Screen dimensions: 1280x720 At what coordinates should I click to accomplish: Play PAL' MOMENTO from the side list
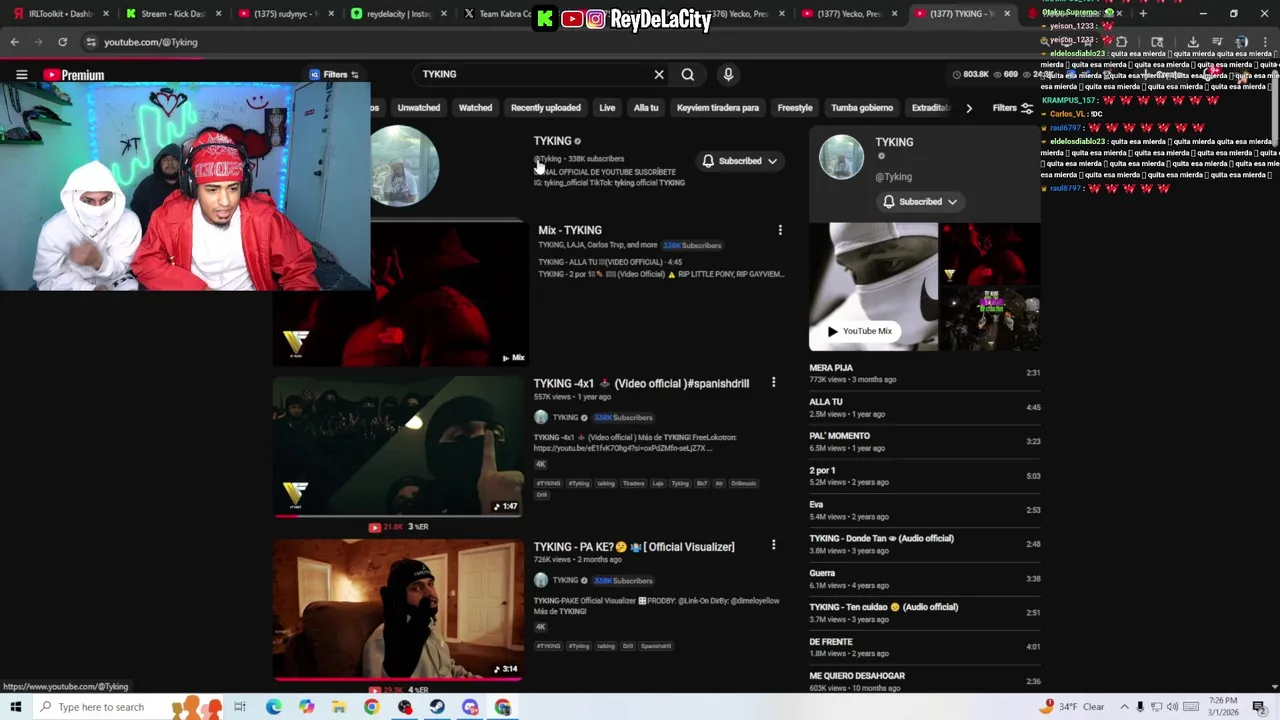925,441
